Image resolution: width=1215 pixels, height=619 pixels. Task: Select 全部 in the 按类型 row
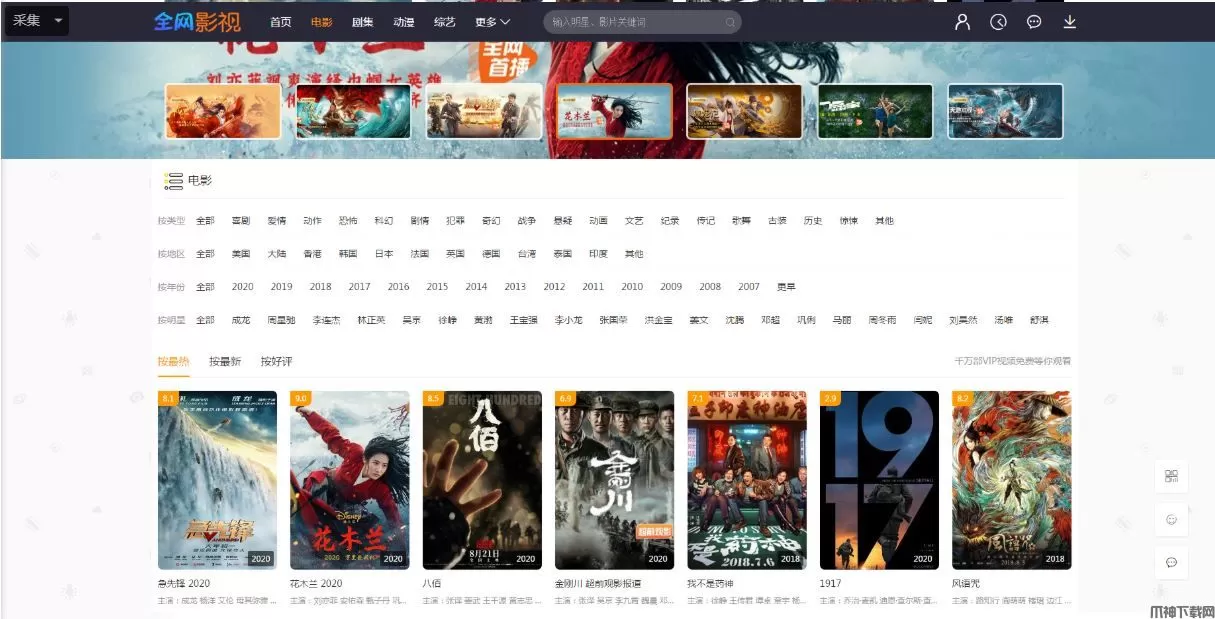point(205,221)
